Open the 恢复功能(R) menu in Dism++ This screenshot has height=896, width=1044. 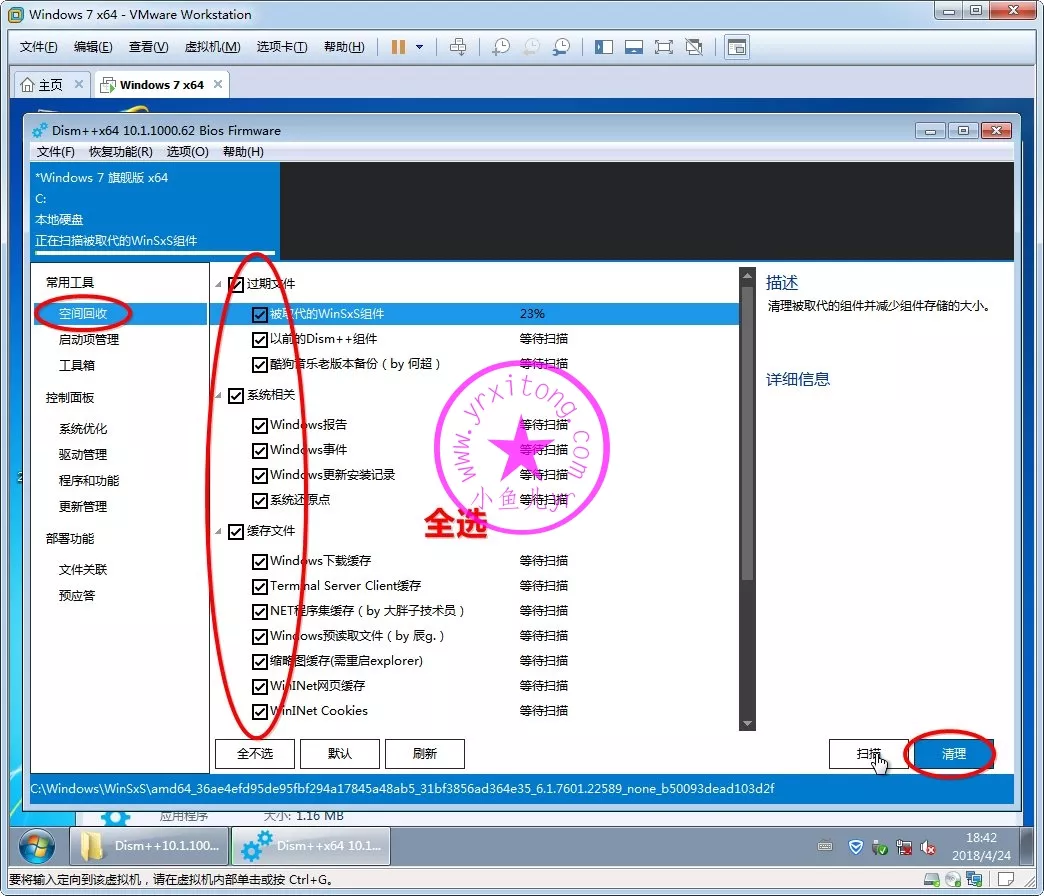(120, 152)
